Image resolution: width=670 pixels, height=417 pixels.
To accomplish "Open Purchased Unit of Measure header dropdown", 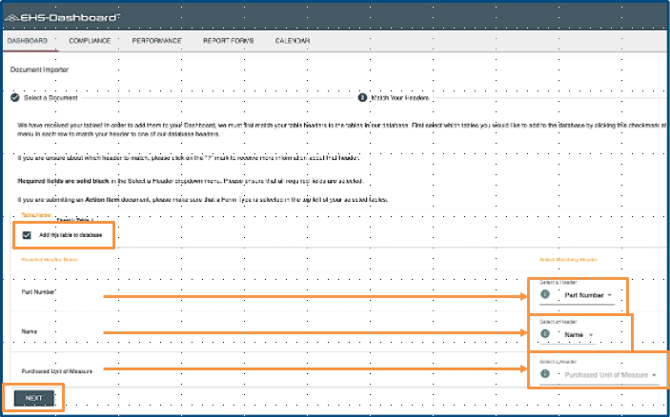I will [x=608, y=373].
